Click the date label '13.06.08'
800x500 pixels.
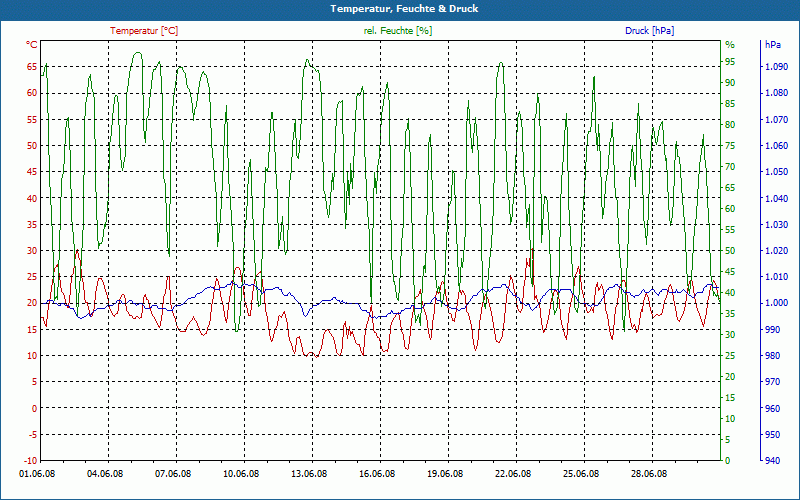pyautogui.click(x=309, y=473)
